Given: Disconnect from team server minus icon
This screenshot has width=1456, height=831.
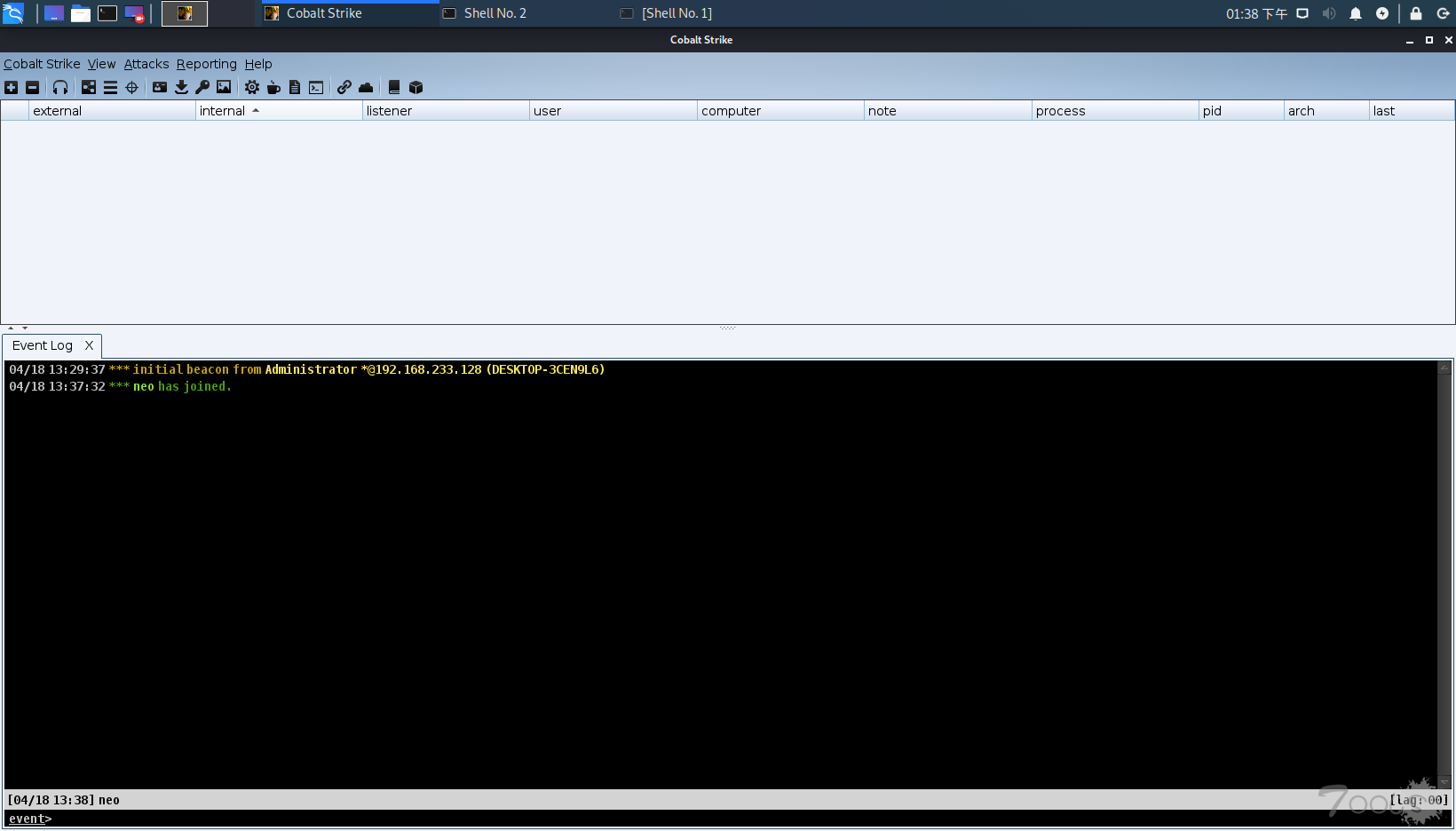Looking at the screenshot, I should coord(33,87).
